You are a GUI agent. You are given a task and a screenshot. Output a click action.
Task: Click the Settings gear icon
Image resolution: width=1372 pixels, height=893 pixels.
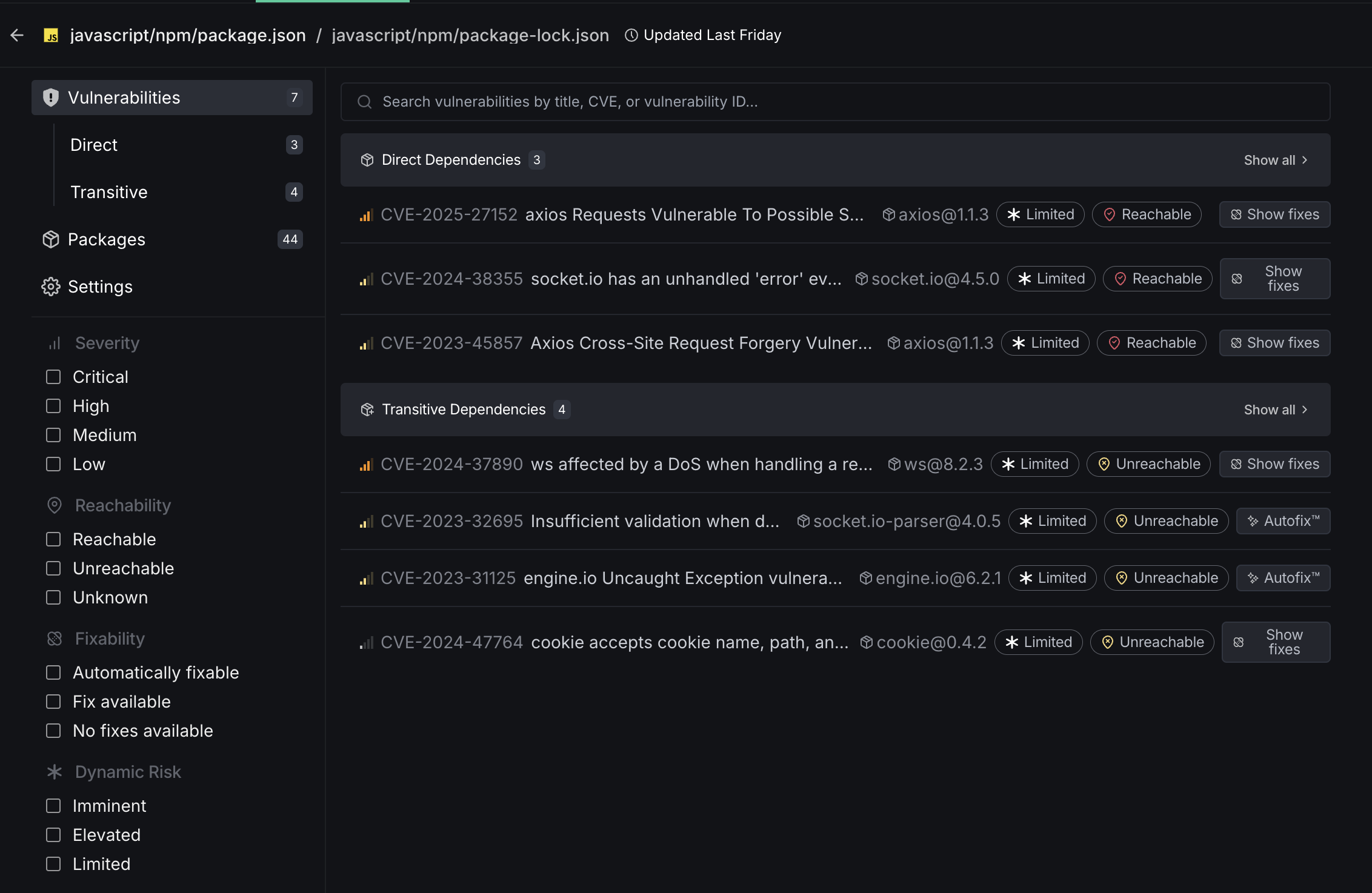click(51, 287)
